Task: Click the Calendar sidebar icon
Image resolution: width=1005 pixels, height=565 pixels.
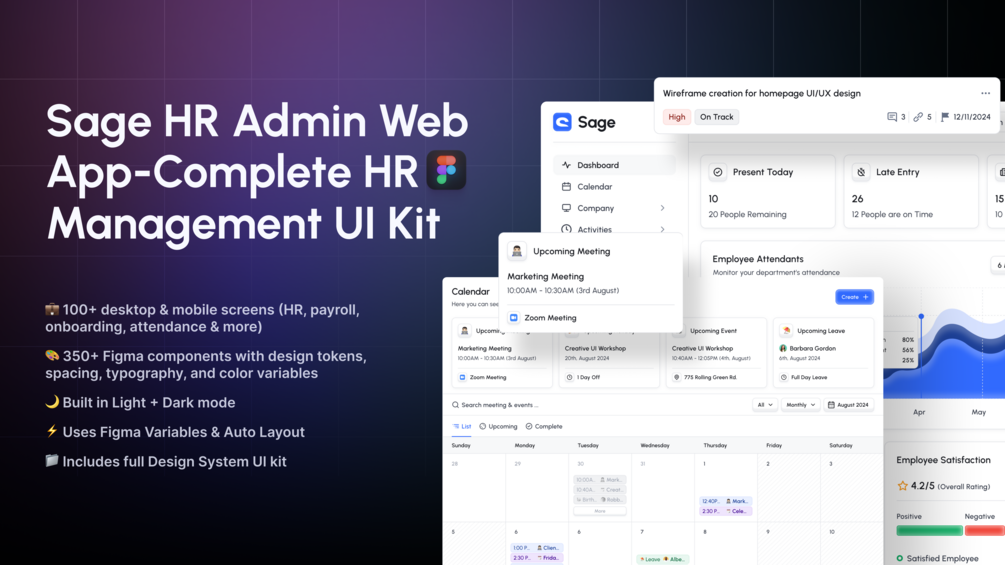Action: pyautogui.click(x=566, y=186)
